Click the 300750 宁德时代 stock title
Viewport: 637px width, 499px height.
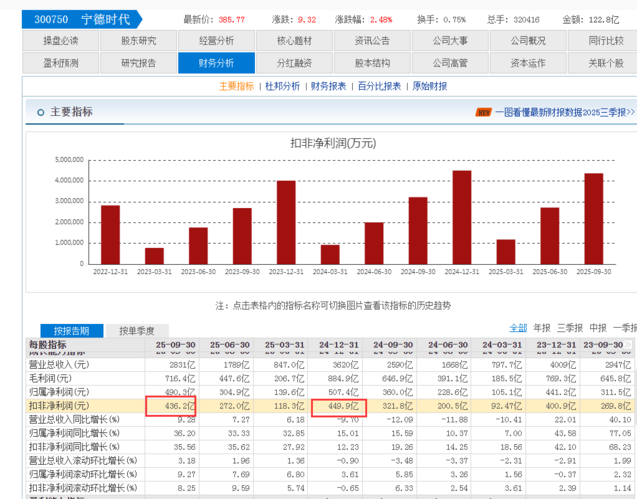[x=82, y=20]
